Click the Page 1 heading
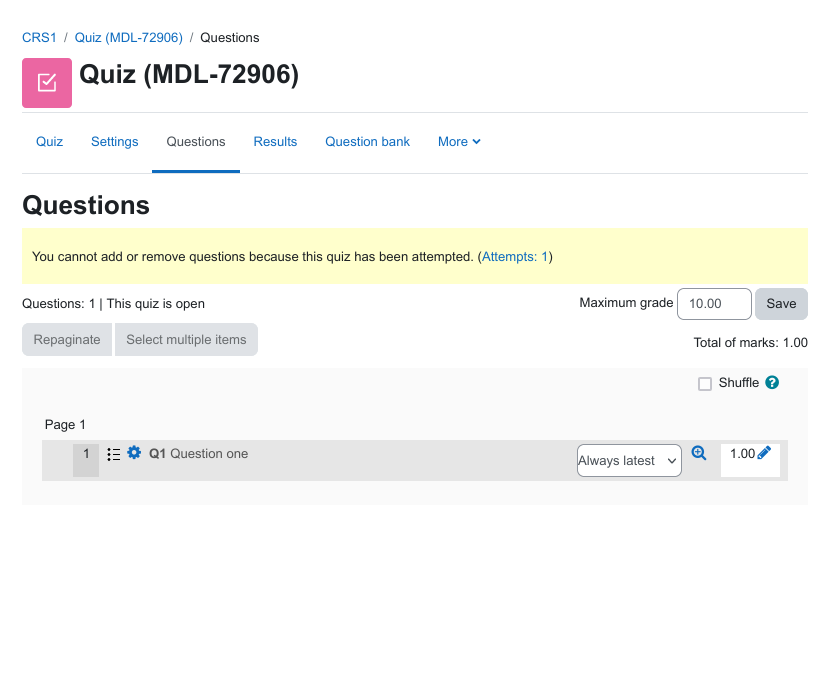This screenshot has width=830, height=680. click(x=65, y=425)
